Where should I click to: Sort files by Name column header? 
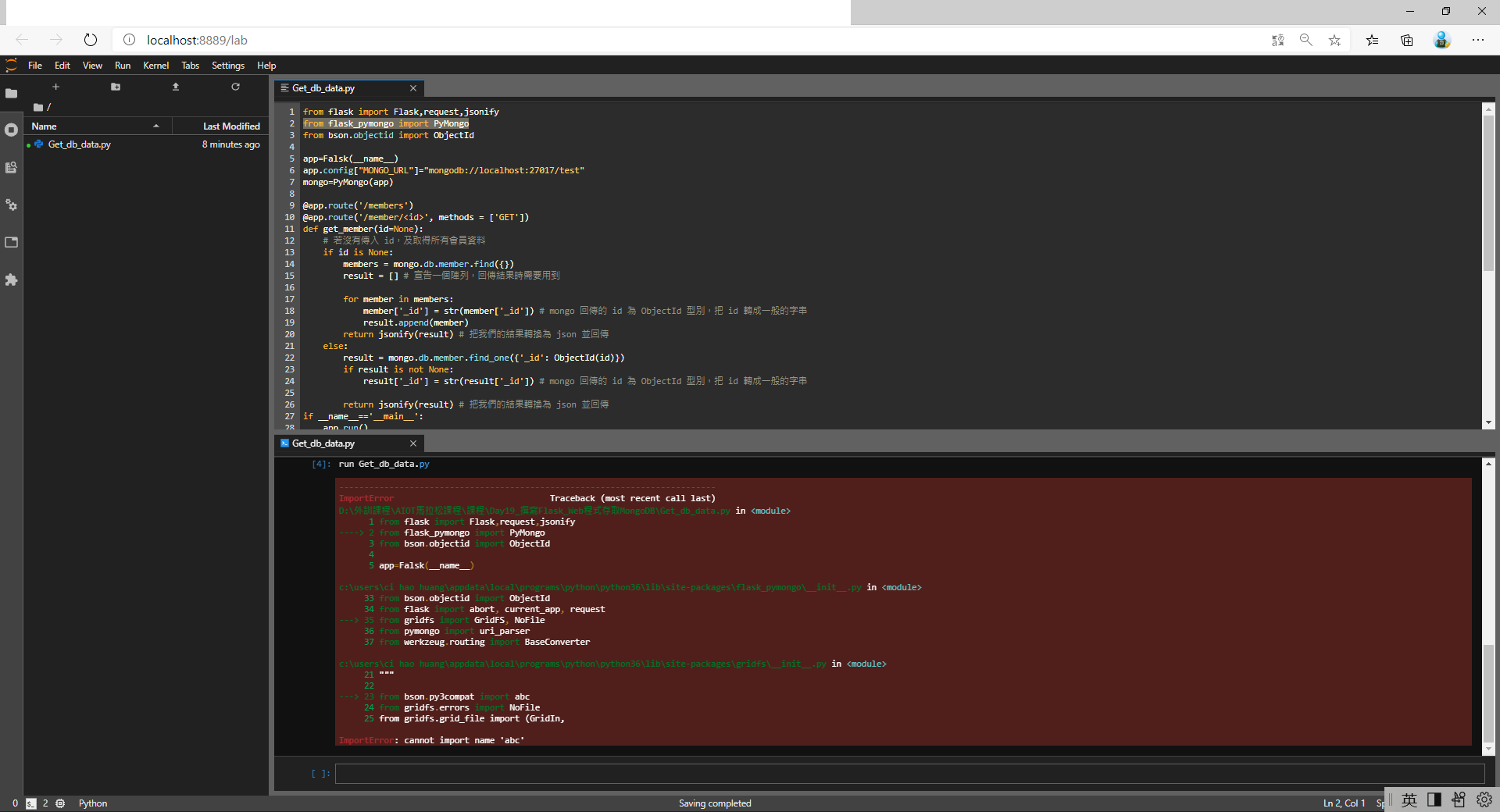(x=98, y=126)
